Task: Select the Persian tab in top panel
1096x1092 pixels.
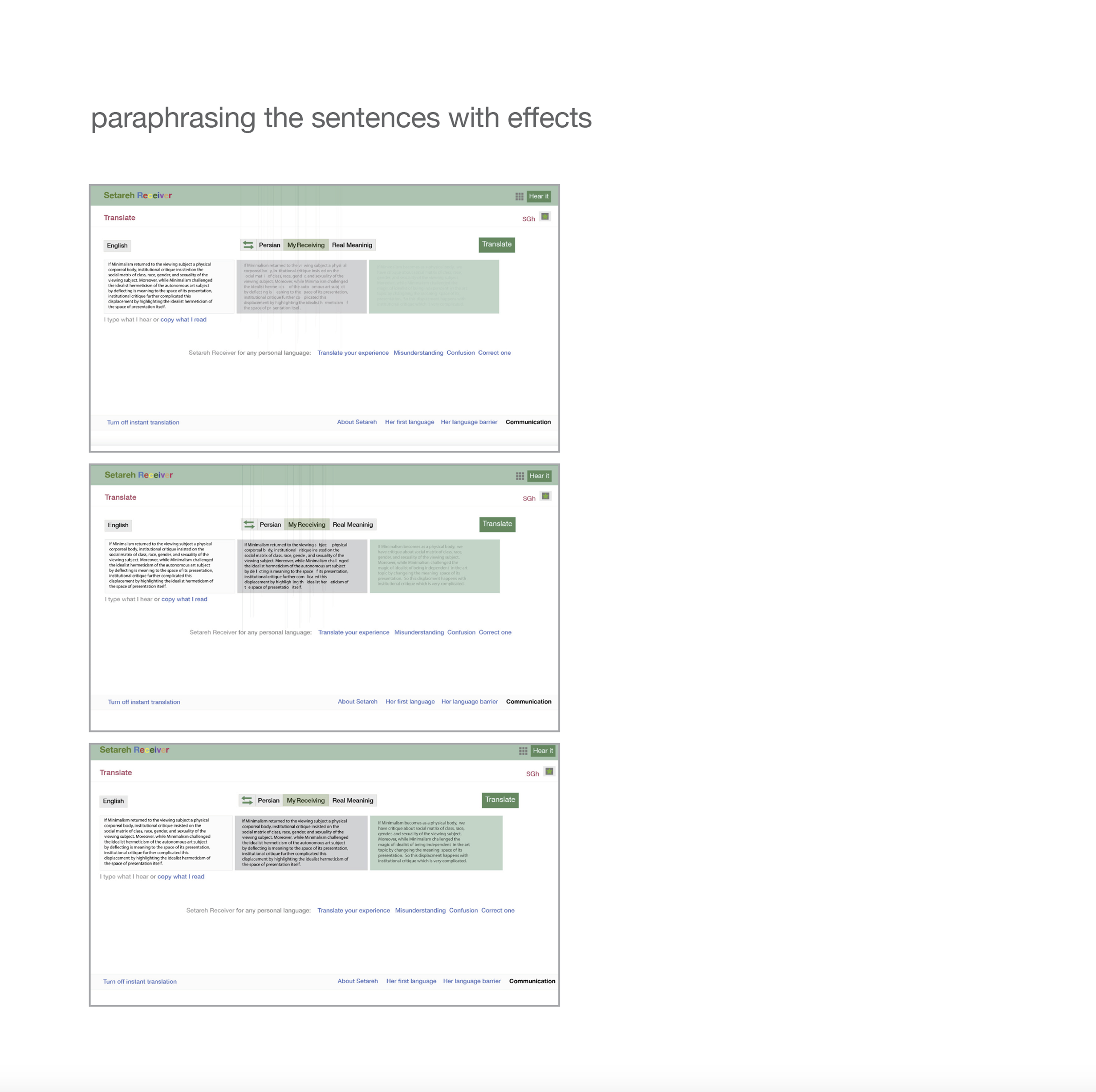Action: [x=269, y=245]
